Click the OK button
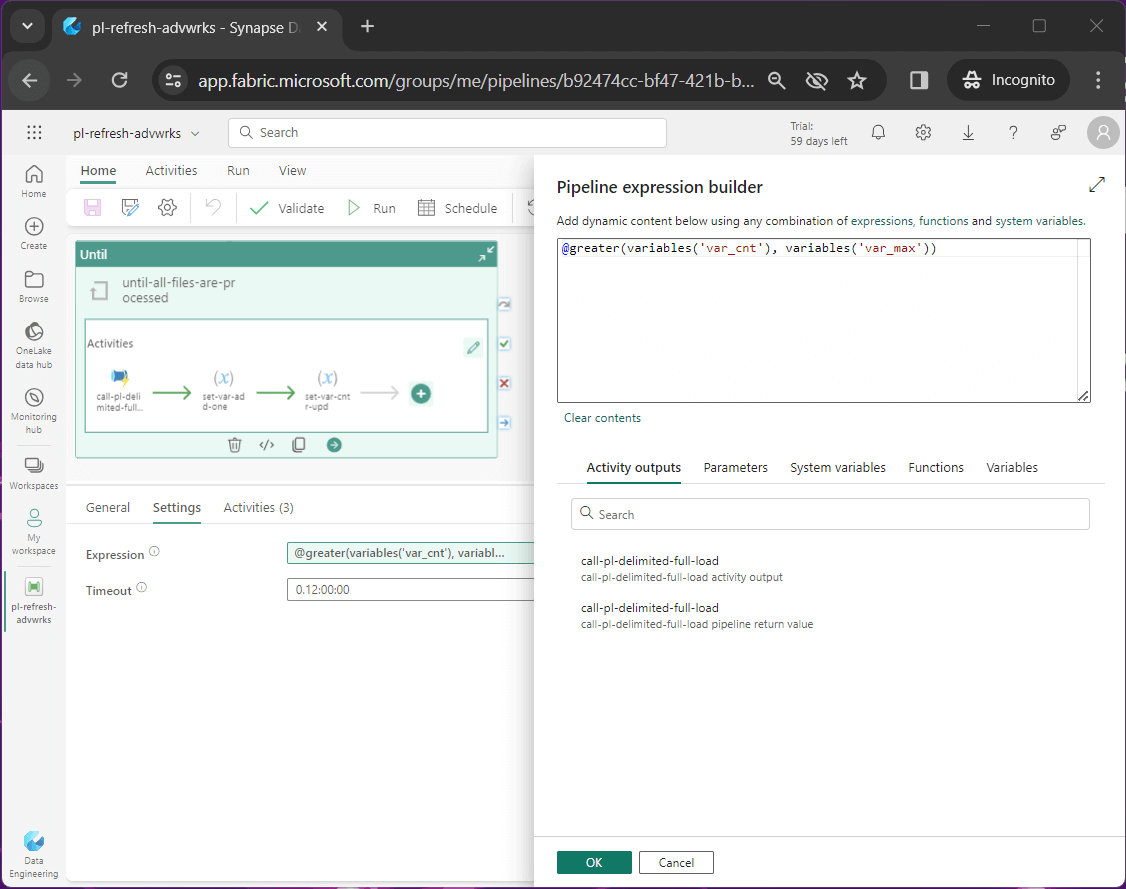This screenshot has width=1126, height=889. tap(594, 862)
